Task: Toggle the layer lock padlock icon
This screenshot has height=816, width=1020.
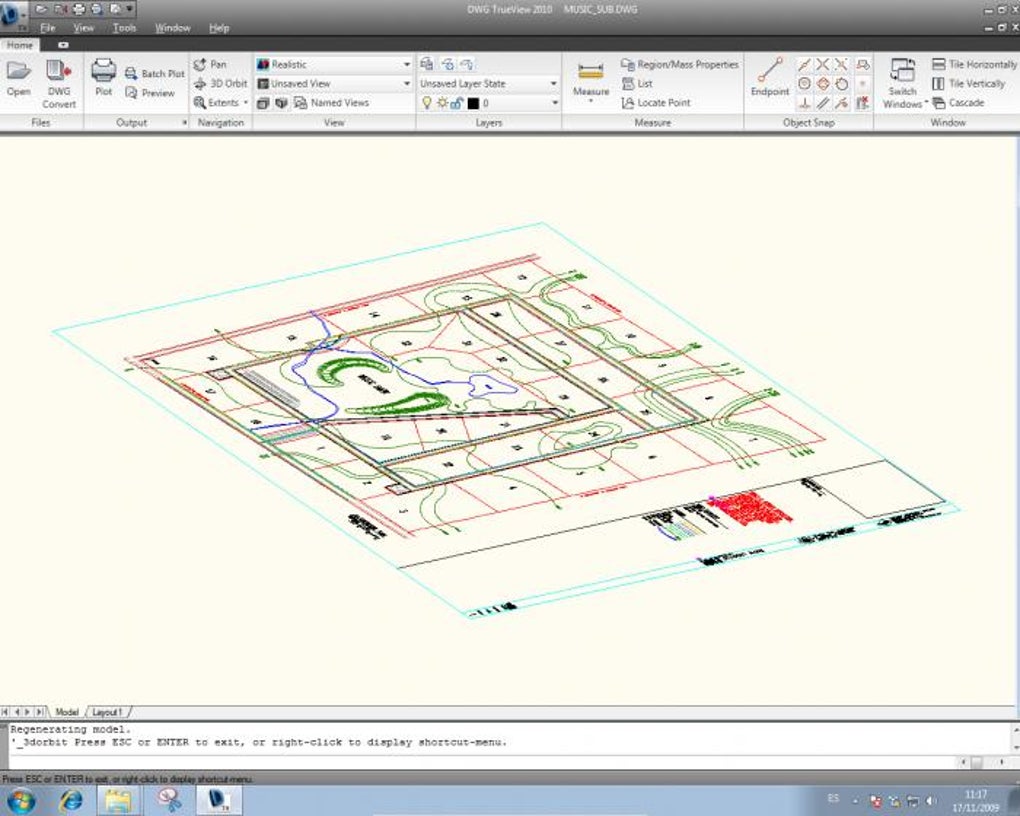Action: [456, 103]
